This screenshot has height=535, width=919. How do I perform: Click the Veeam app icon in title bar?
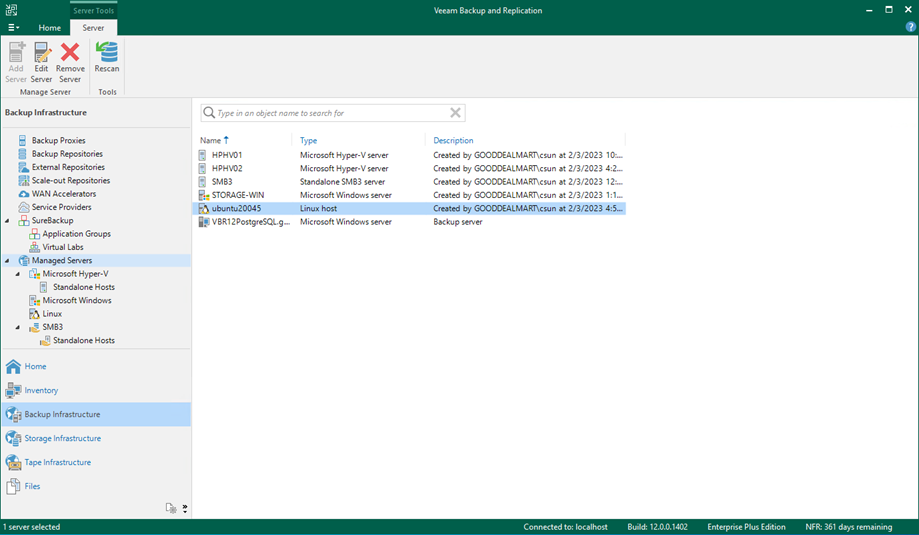coord(11,10)
